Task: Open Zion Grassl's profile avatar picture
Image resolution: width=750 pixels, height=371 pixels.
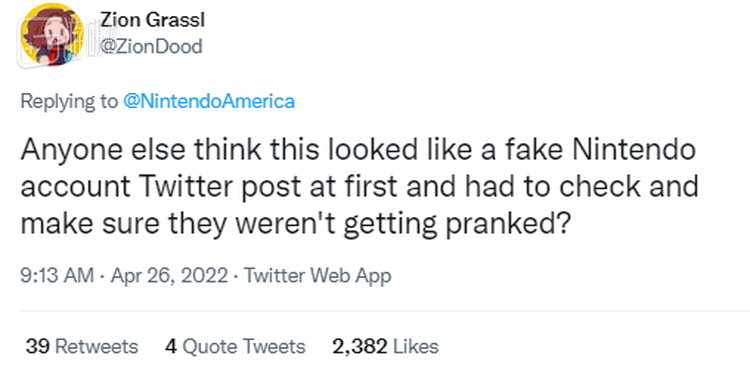Action: click(x=52, y=34)
